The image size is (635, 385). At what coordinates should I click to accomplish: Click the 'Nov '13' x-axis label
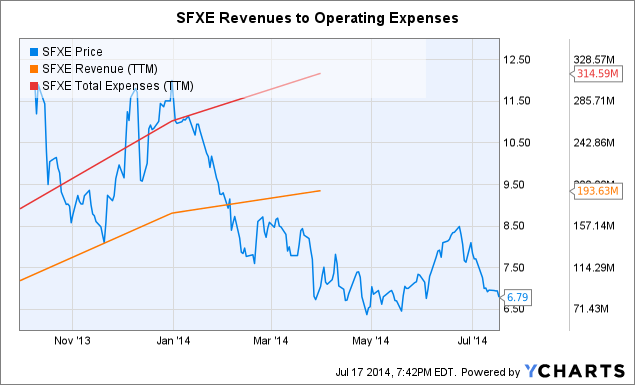[72, 341]
